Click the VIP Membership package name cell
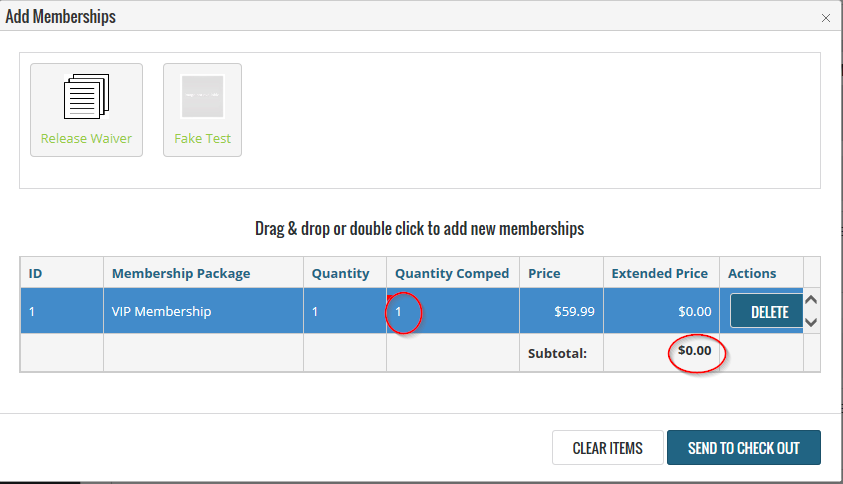843x484 pixels. (x=203, y=311)
